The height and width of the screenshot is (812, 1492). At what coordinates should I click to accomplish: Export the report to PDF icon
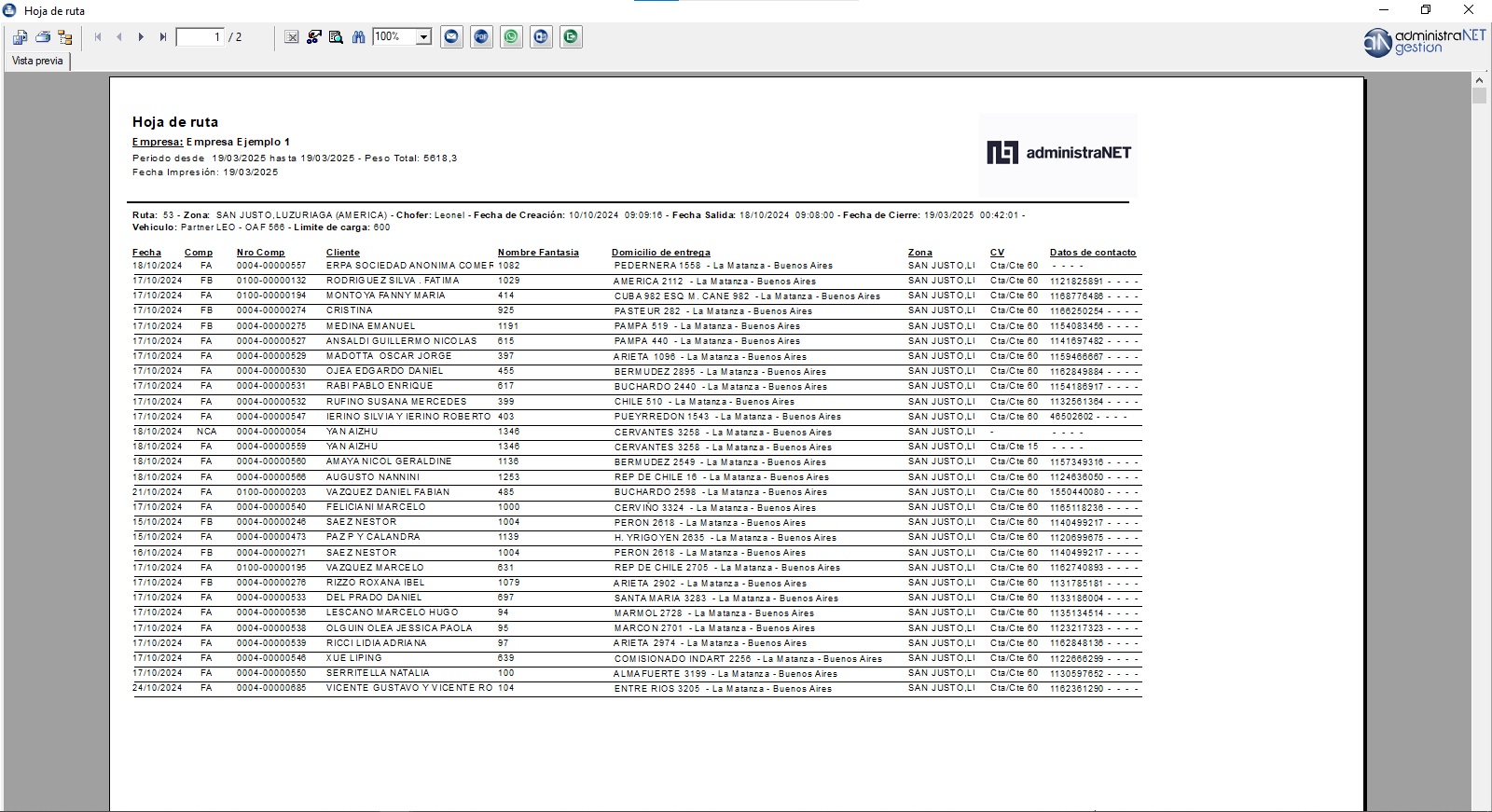click(481, 37)
